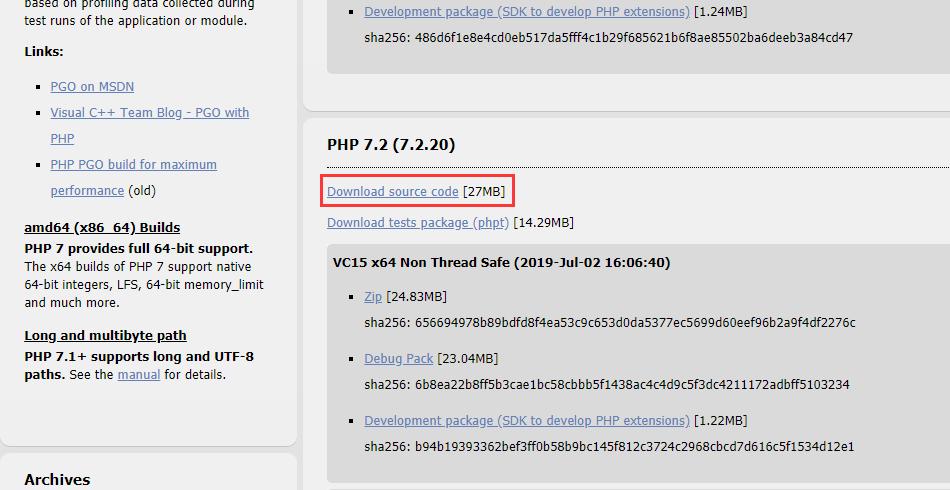
Task: Open the manual link for path details
Action: point(139,374)
